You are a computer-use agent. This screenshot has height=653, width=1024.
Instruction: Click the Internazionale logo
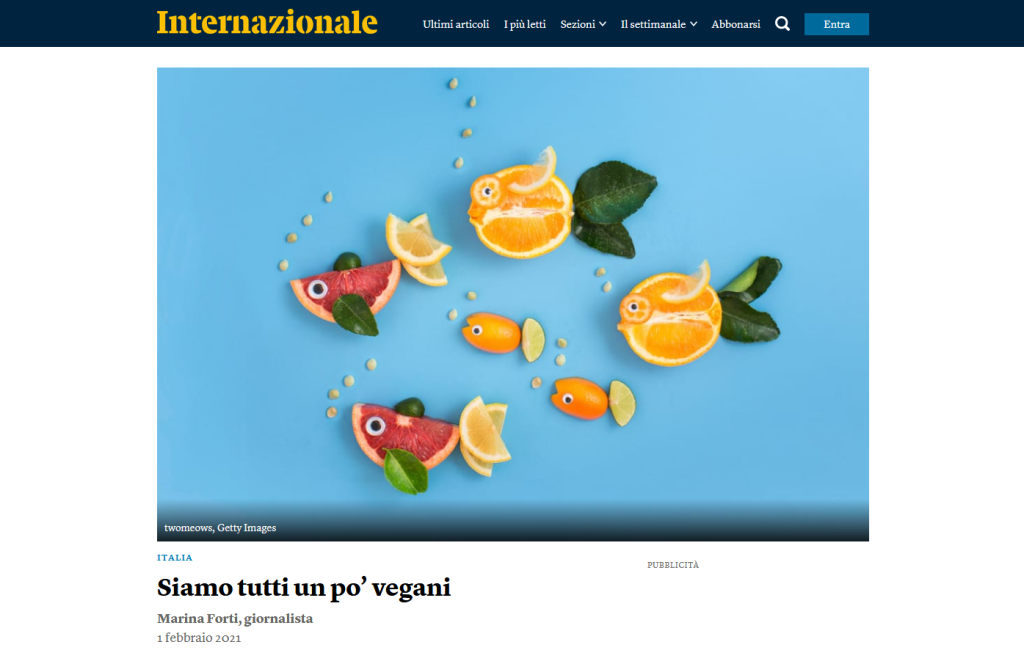(x=267, y=22)
